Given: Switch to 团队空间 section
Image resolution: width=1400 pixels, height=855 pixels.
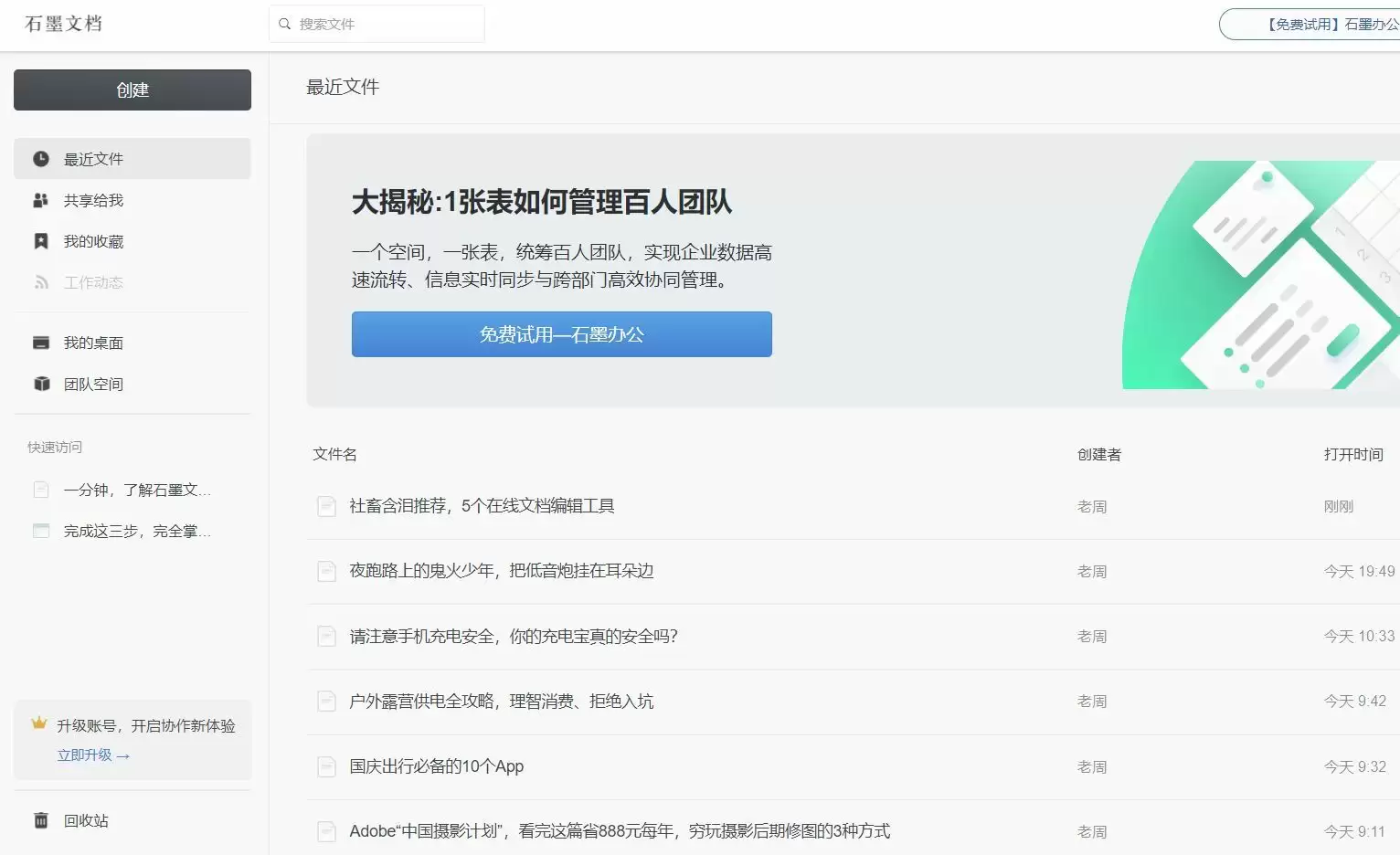Looking at the screenshot, I should point(95,384).
